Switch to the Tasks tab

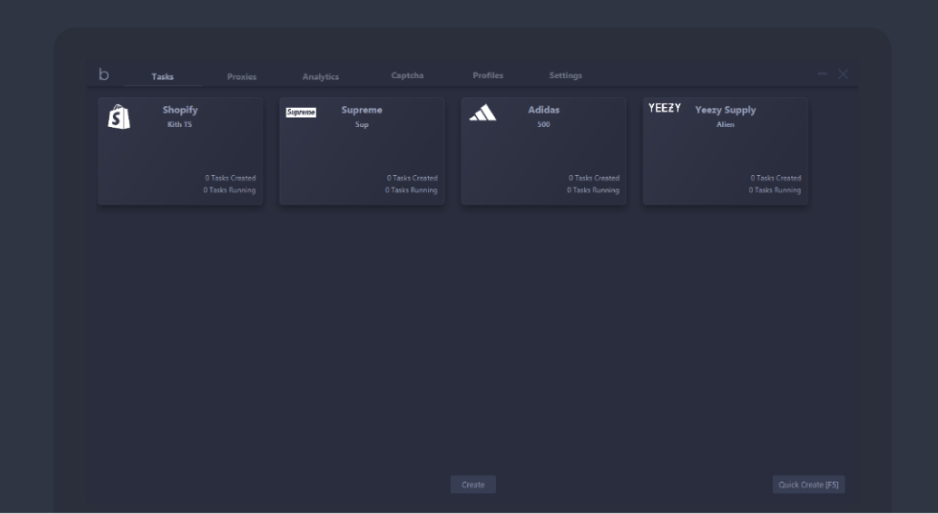pyautogui.click(x=162, y=77)
